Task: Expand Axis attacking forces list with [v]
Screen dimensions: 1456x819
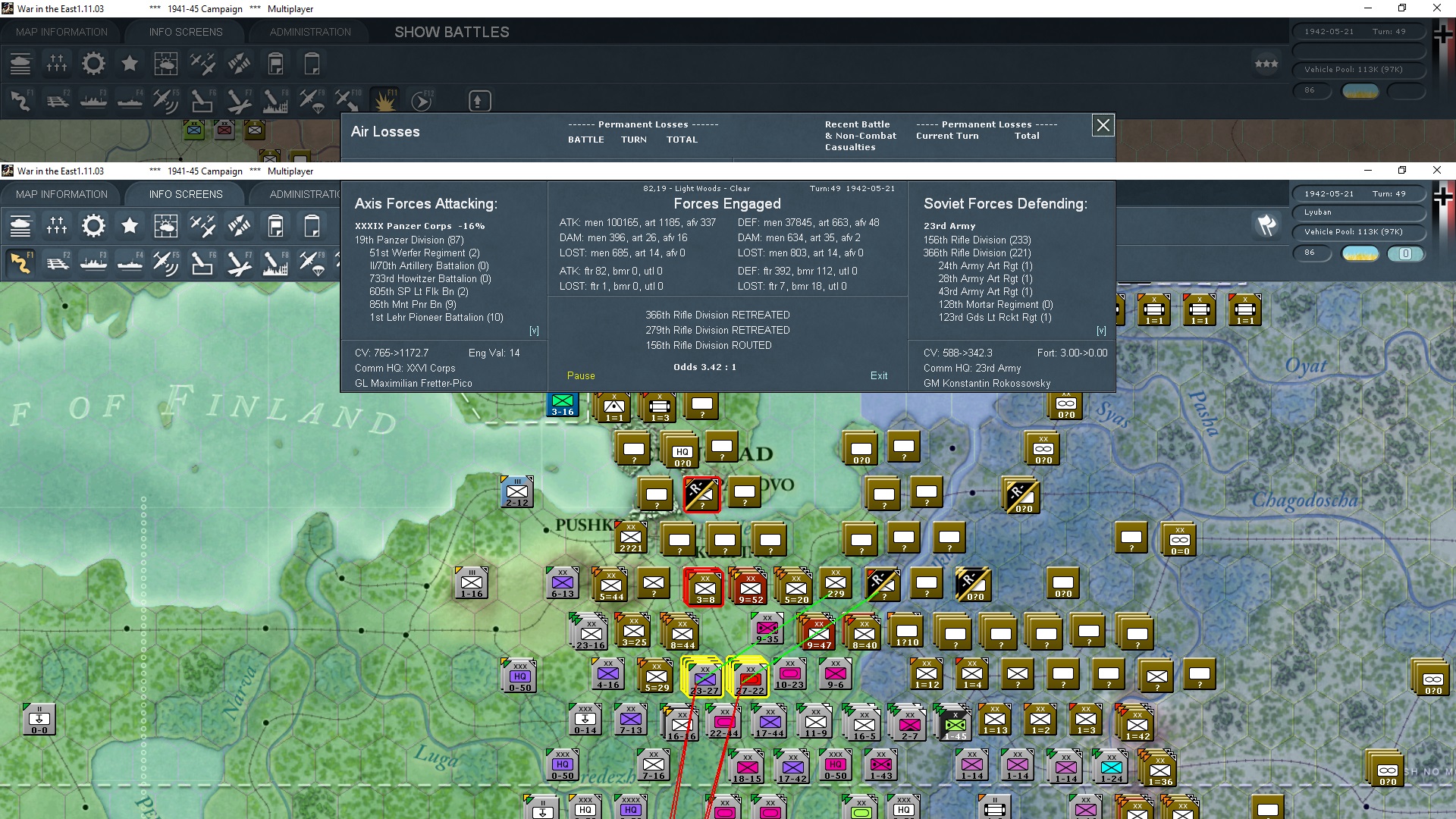Action: point(534,331)
